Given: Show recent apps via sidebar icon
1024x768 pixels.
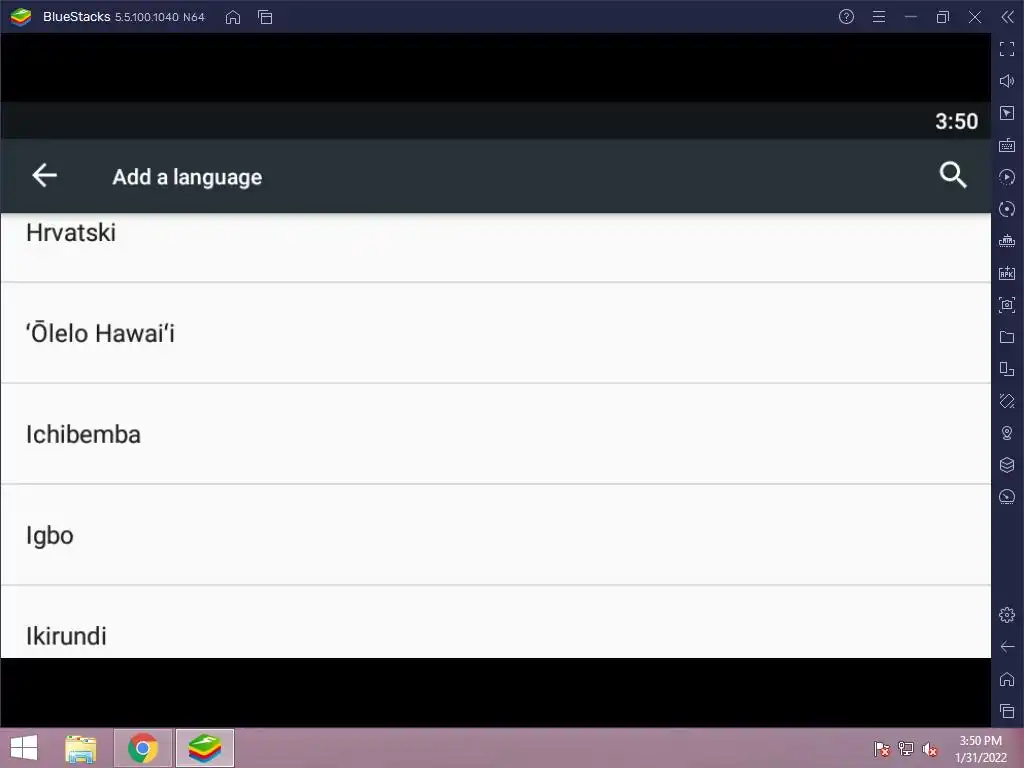Looking at the screenshot, I should click(1007, 711).
